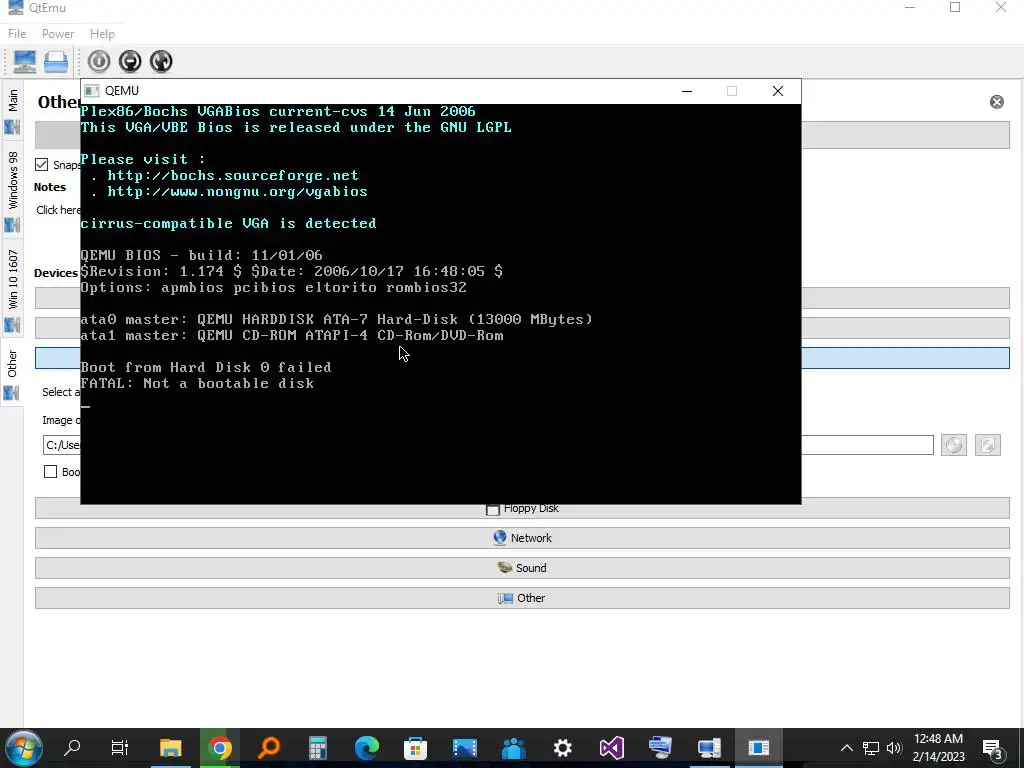
Task: Expand the Other device section
Action: (x=522, y=598)
